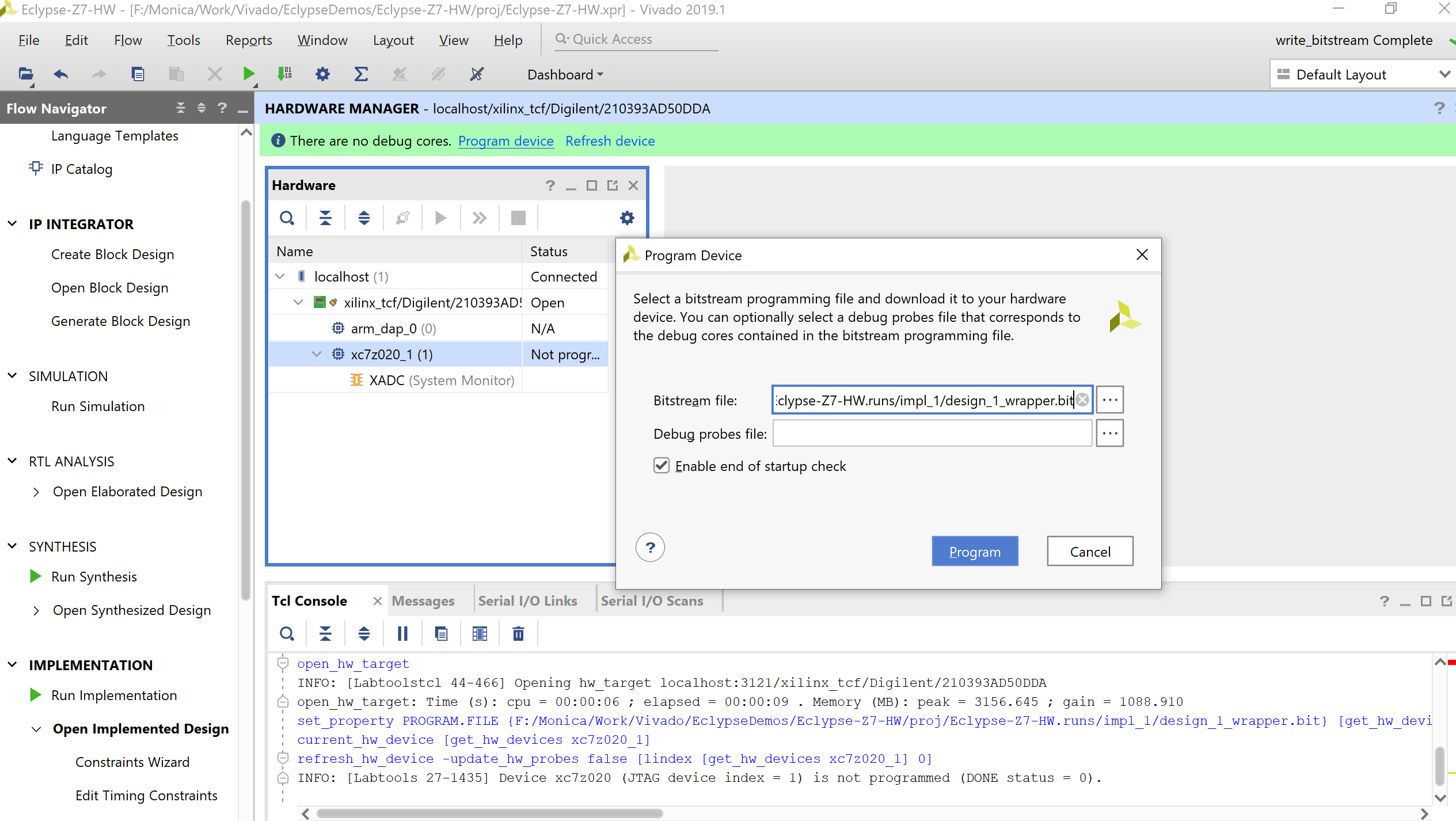
Task: Open Program Device dialog help
Action: pos(650,548)
